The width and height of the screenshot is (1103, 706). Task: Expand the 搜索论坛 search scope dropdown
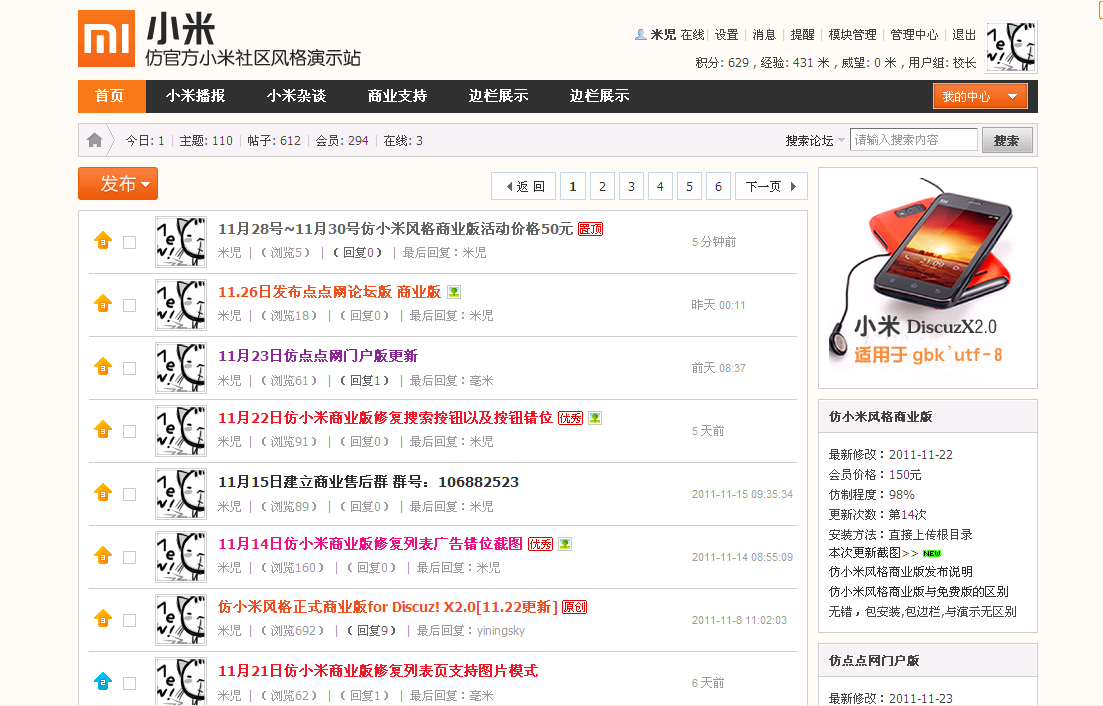pos(815,141)
